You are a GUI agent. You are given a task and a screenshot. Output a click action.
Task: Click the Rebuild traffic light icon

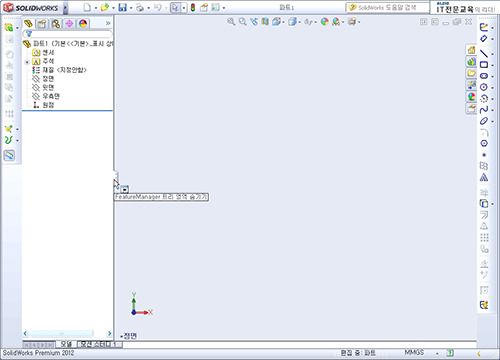(193, 7)
